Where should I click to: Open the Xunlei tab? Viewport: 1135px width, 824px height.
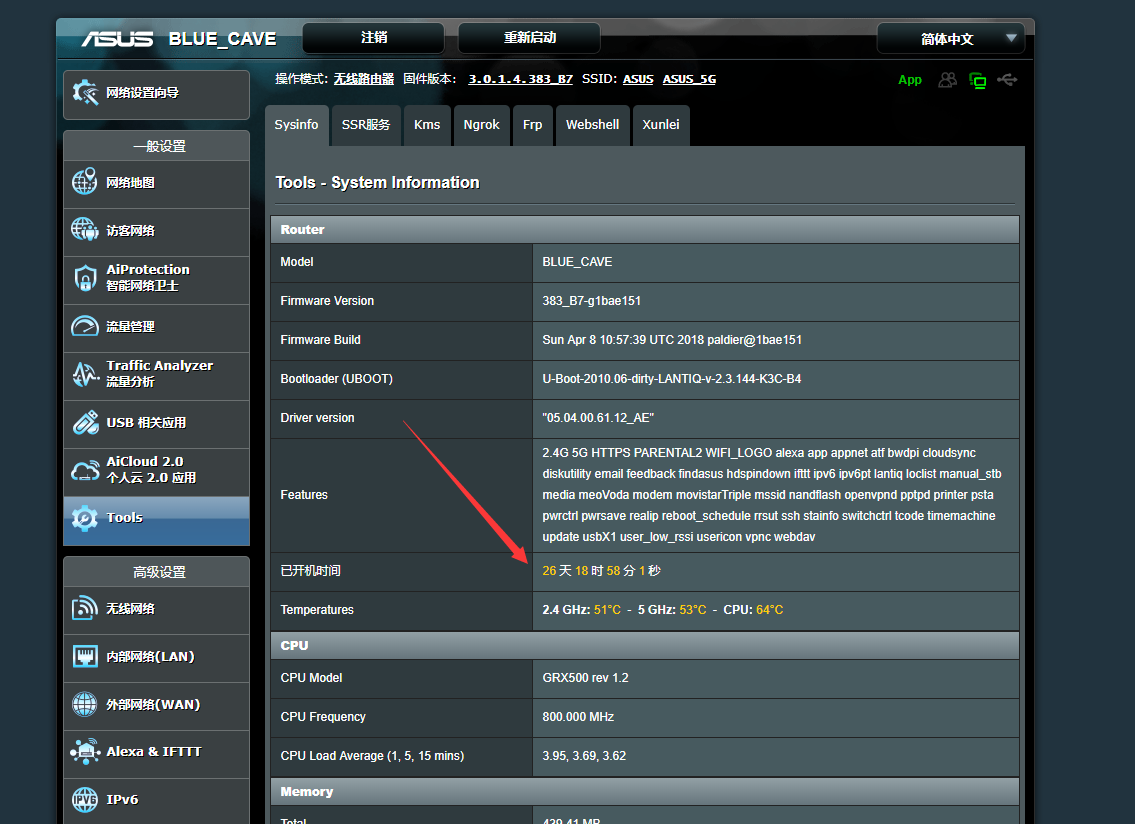click(x=661, y=125)
